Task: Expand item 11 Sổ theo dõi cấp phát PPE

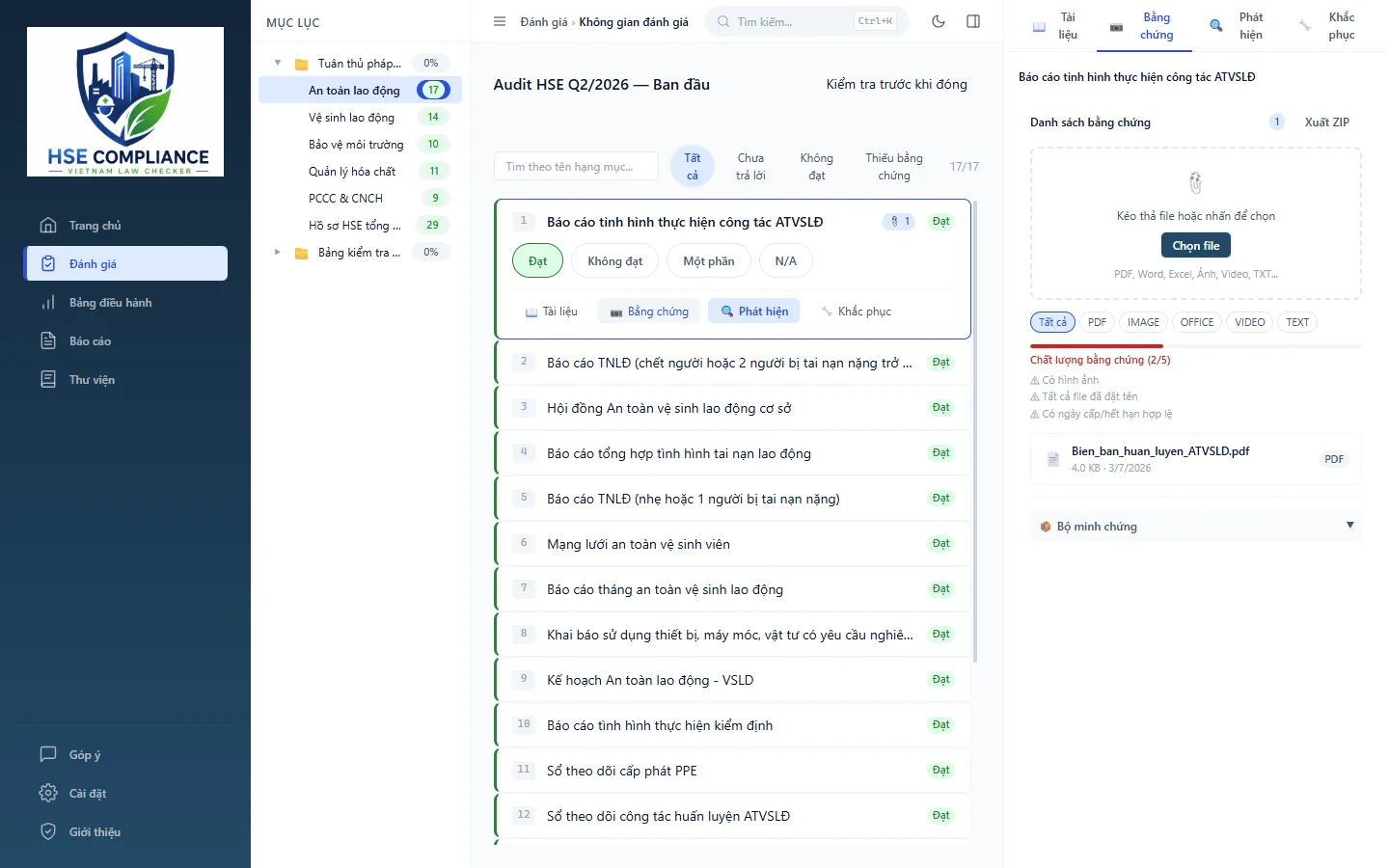Action: [732, 771]
